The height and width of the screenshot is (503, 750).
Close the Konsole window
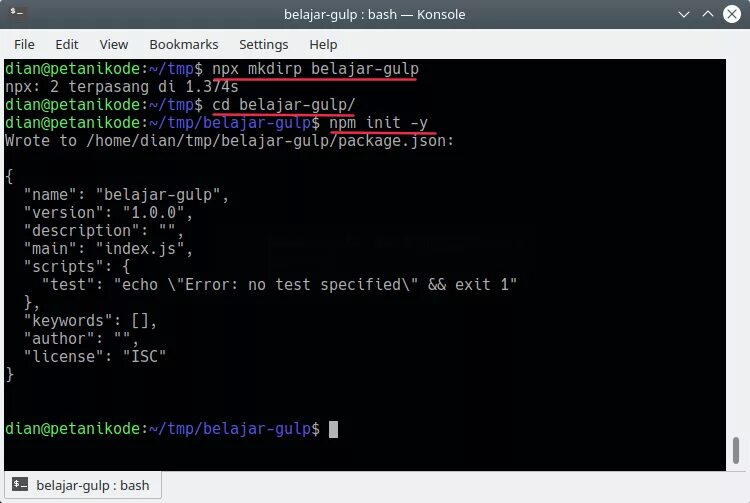click(732, 14)
